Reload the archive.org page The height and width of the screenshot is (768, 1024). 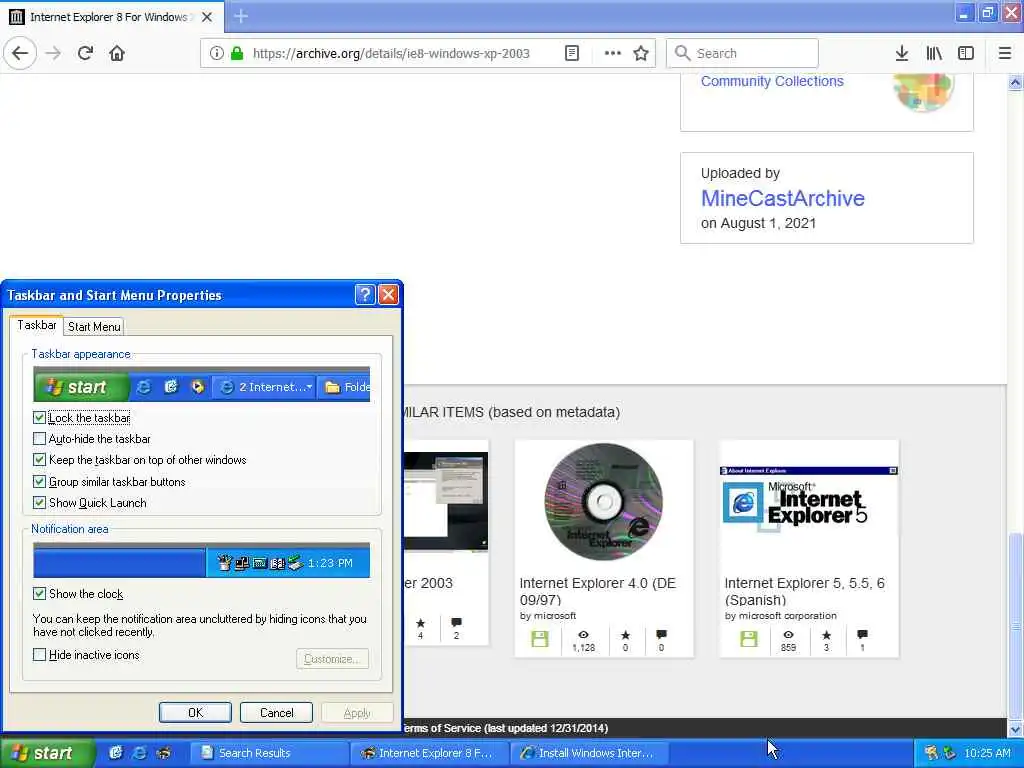click(86, 54)
